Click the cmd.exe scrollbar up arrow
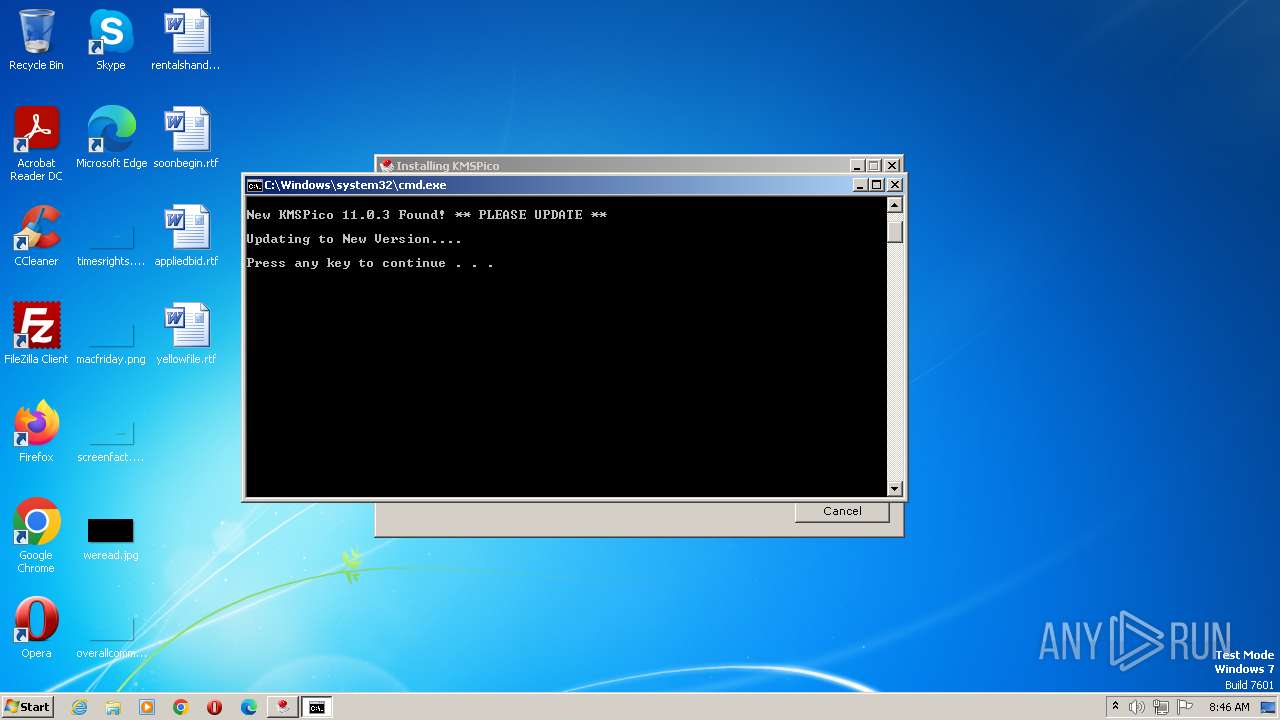 click(x=895, y=205)
